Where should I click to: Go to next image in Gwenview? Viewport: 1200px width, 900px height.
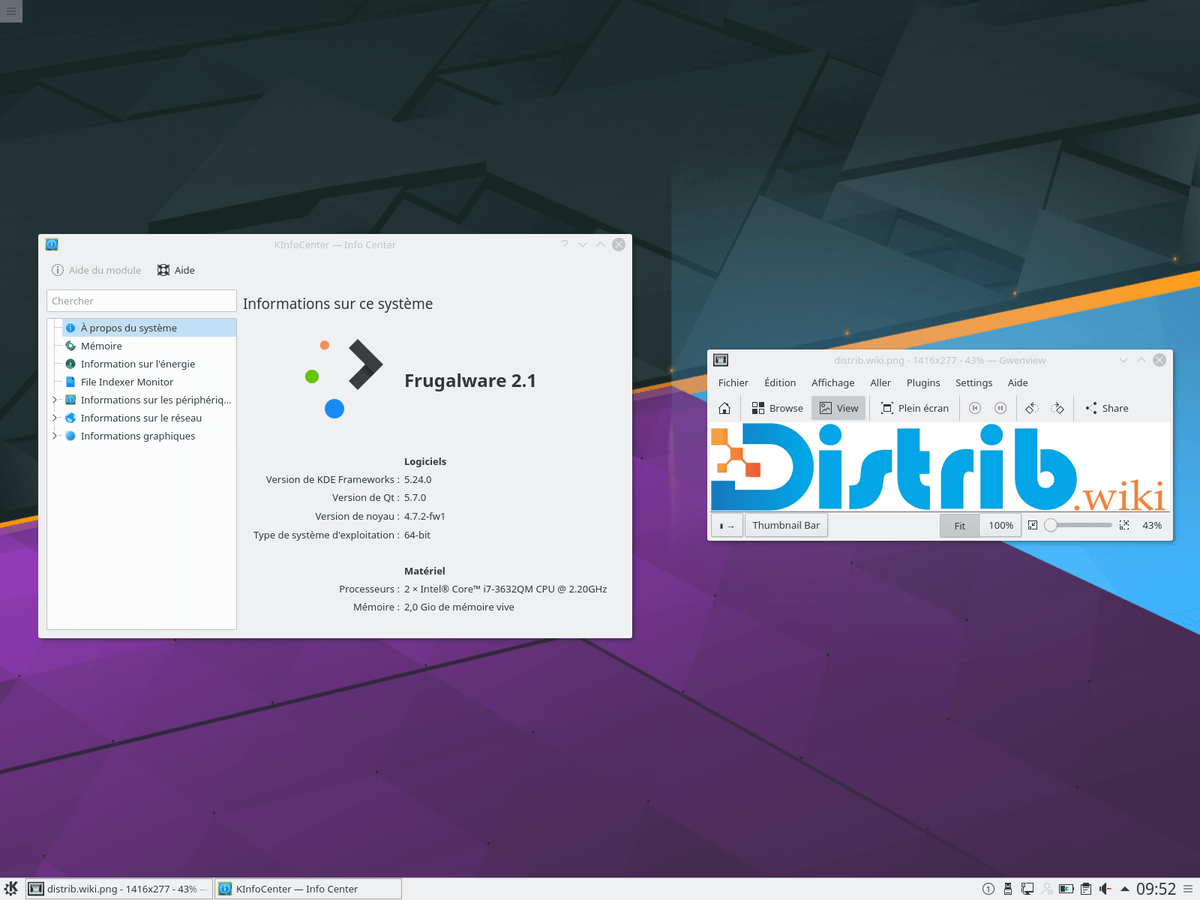(1000, 408)
